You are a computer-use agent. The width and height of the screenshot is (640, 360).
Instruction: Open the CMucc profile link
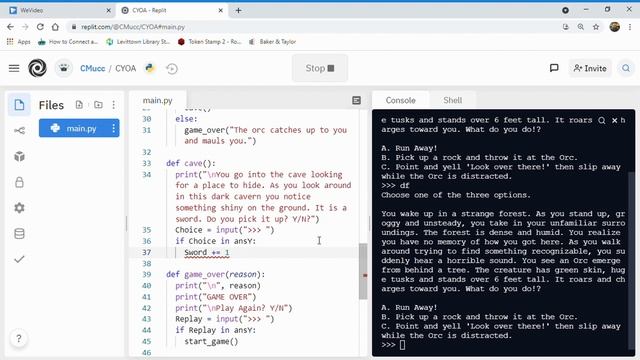pyautogui.click(x=93, y=68)
